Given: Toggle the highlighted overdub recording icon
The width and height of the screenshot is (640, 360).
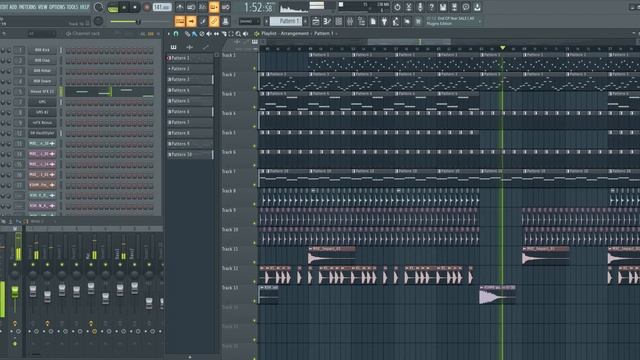Looking at the screenshot, I should coord(214,7).
